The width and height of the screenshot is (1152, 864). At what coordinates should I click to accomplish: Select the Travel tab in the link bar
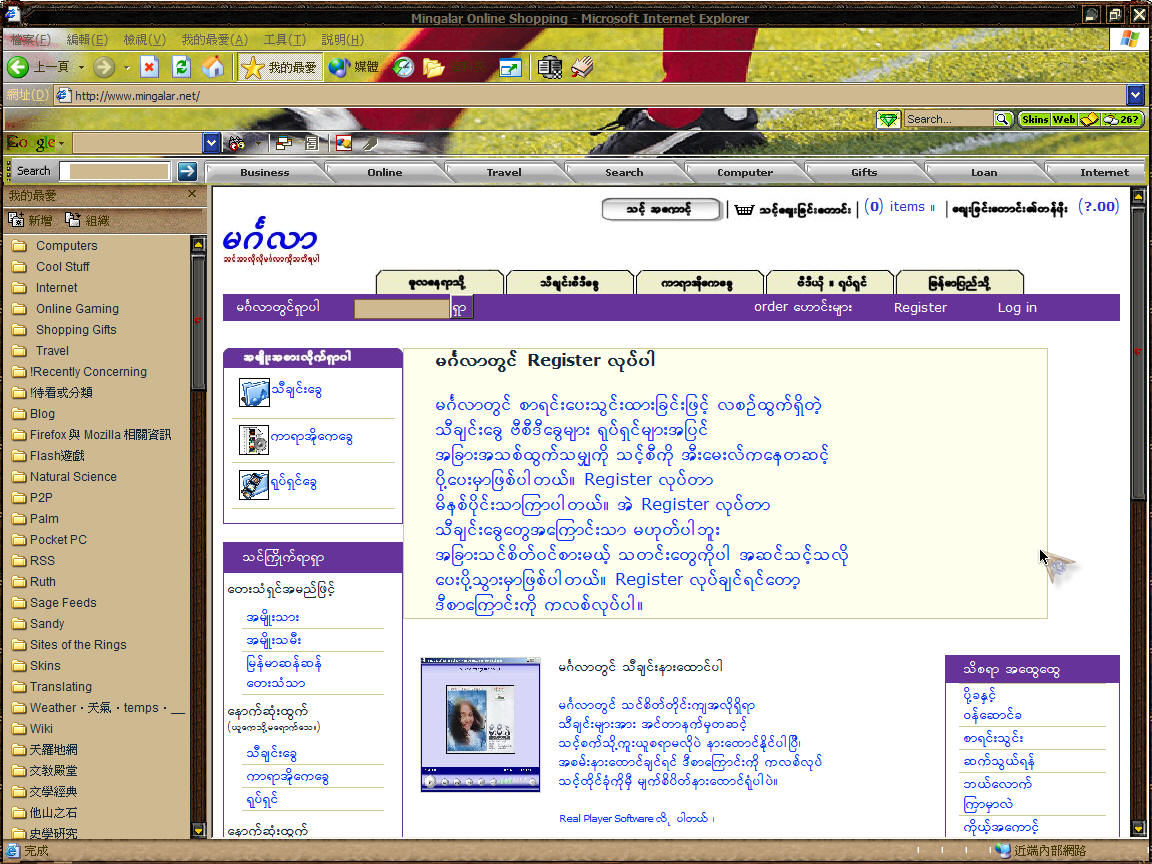(x=504, y=172)
